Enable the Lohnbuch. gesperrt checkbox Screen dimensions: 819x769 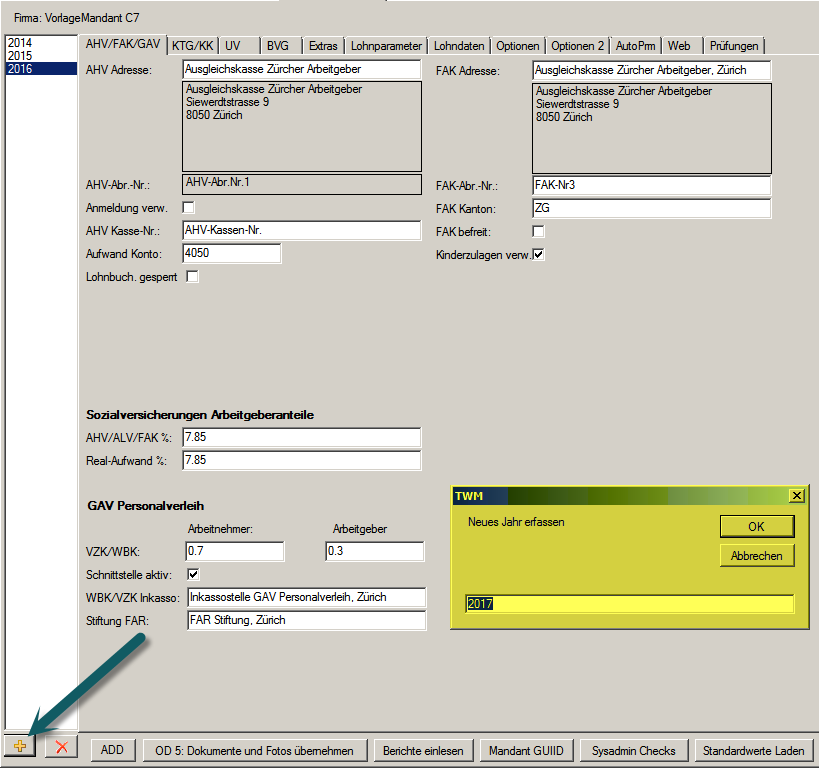tap(193, 277)
